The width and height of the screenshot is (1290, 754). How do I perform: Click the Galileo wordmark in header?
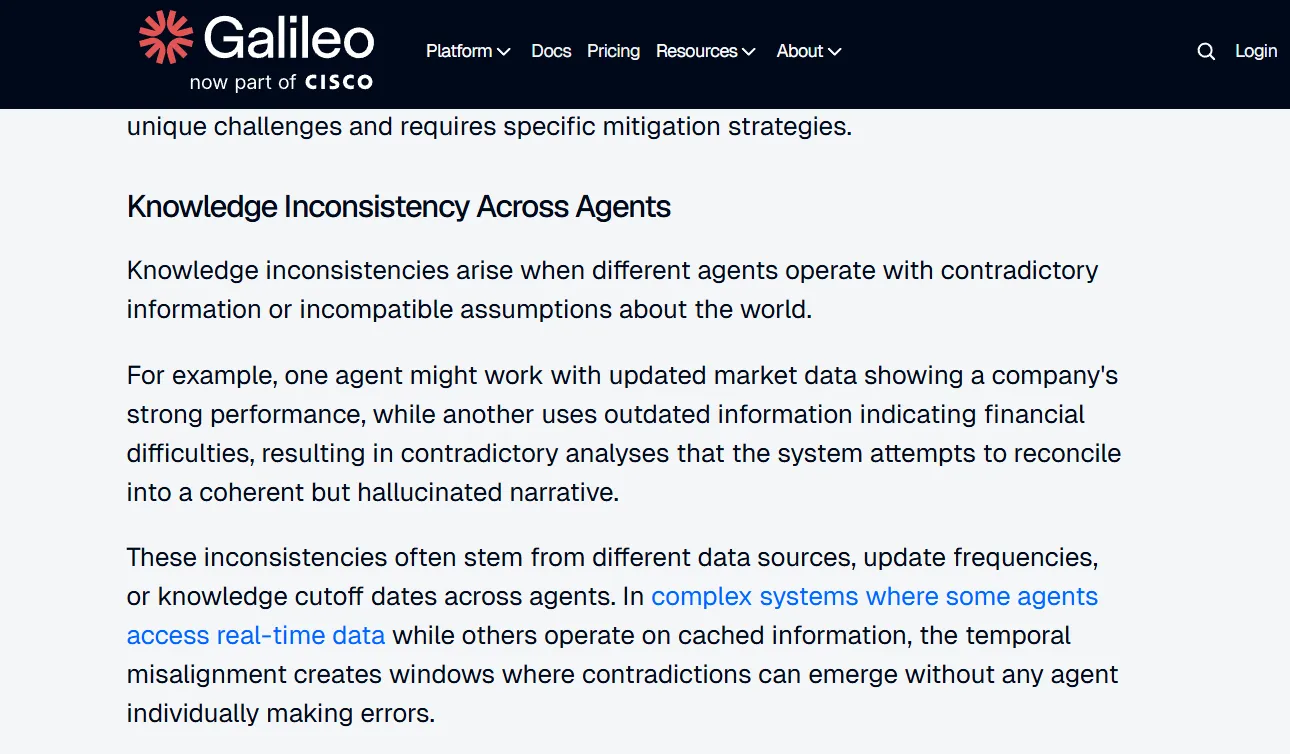tap(289, 39)
